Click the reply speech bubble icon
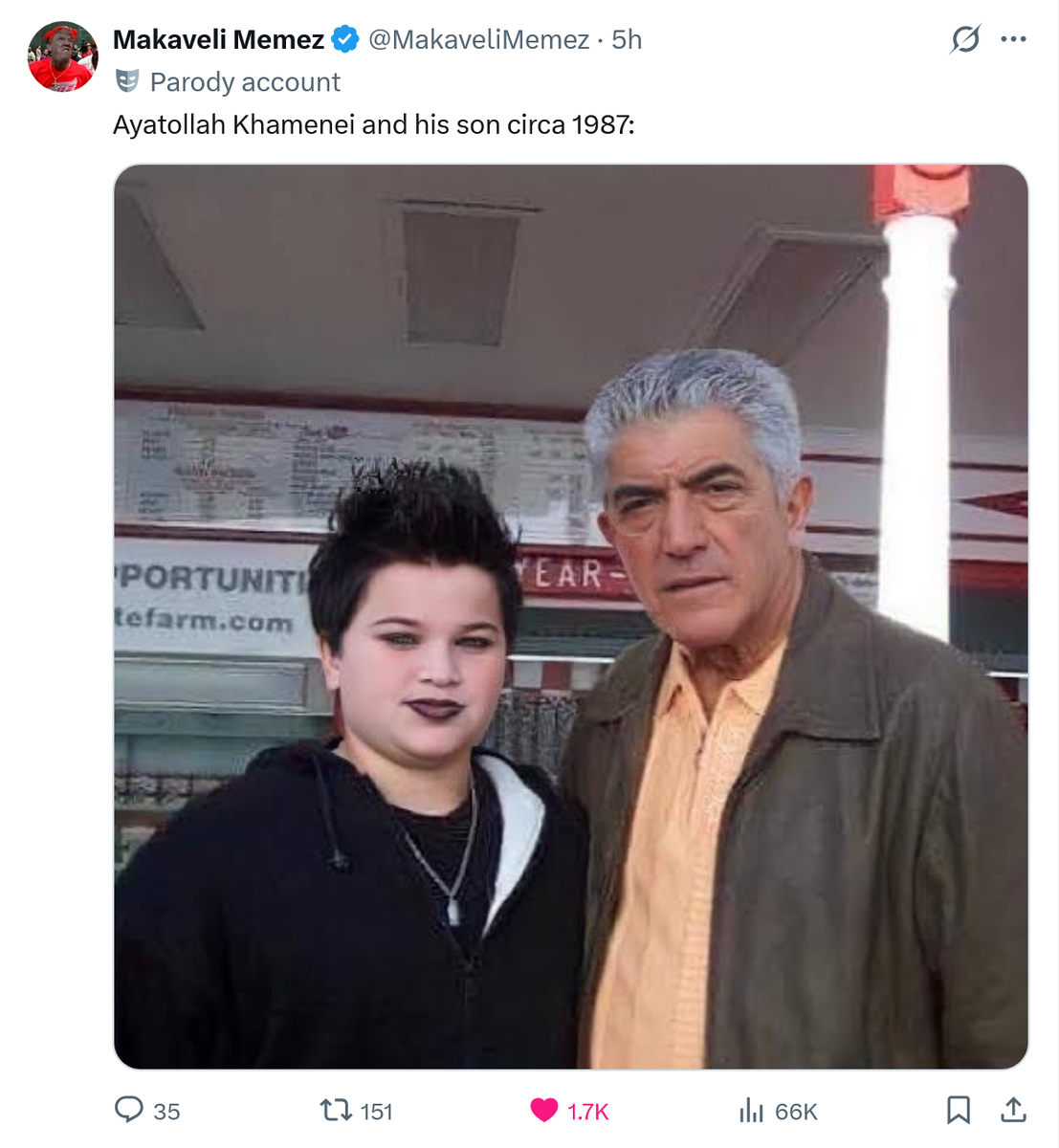The height and width of the screenshot is (1148, 1059). (128, 1110)
